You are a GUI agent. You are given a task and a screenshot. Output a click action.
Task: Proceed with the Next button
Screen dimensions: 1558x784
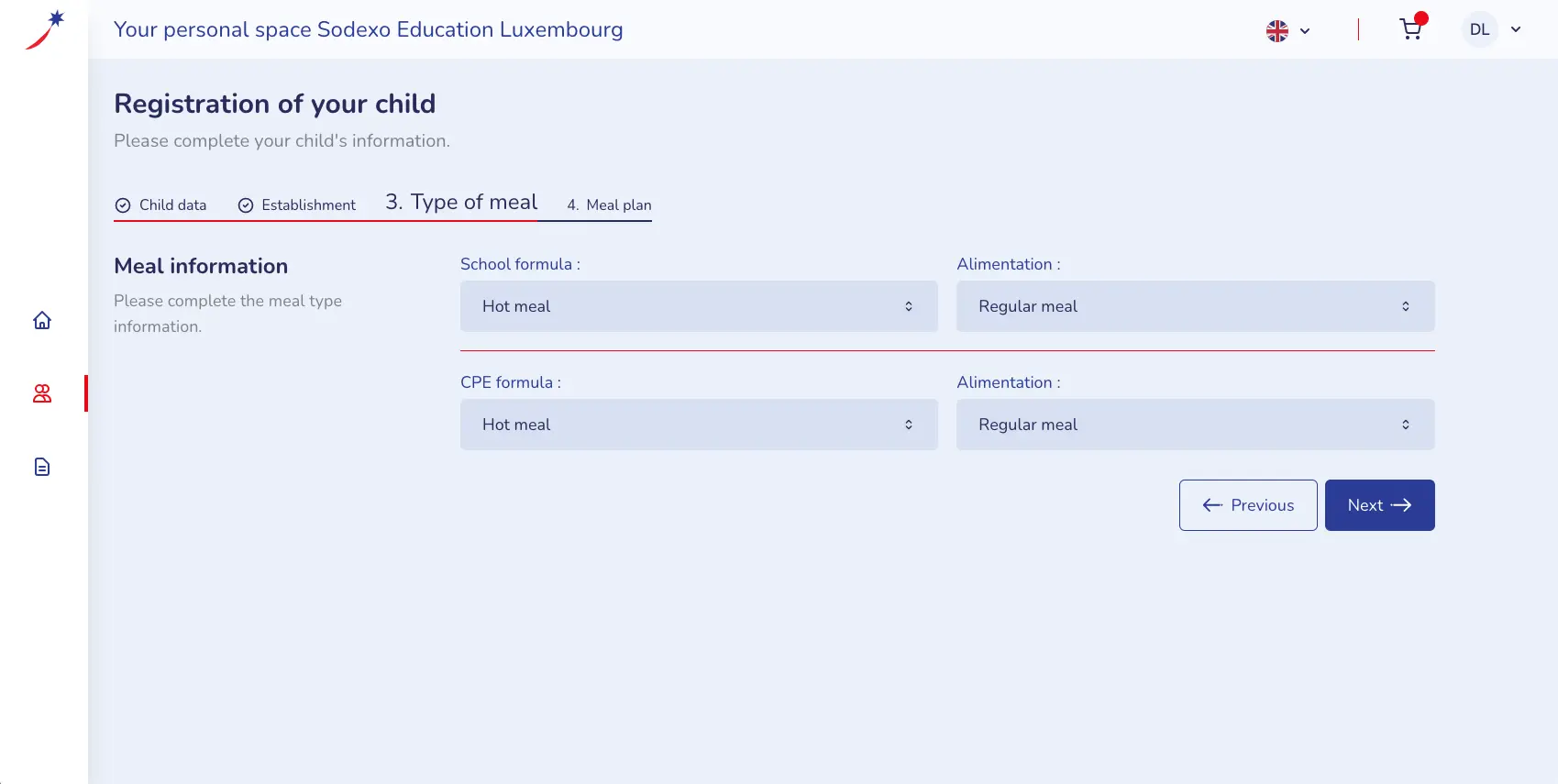click(x=1379, y=505)
